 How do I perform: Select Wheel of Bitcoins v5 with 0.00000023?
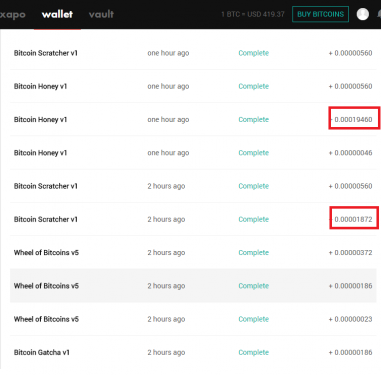193,319
